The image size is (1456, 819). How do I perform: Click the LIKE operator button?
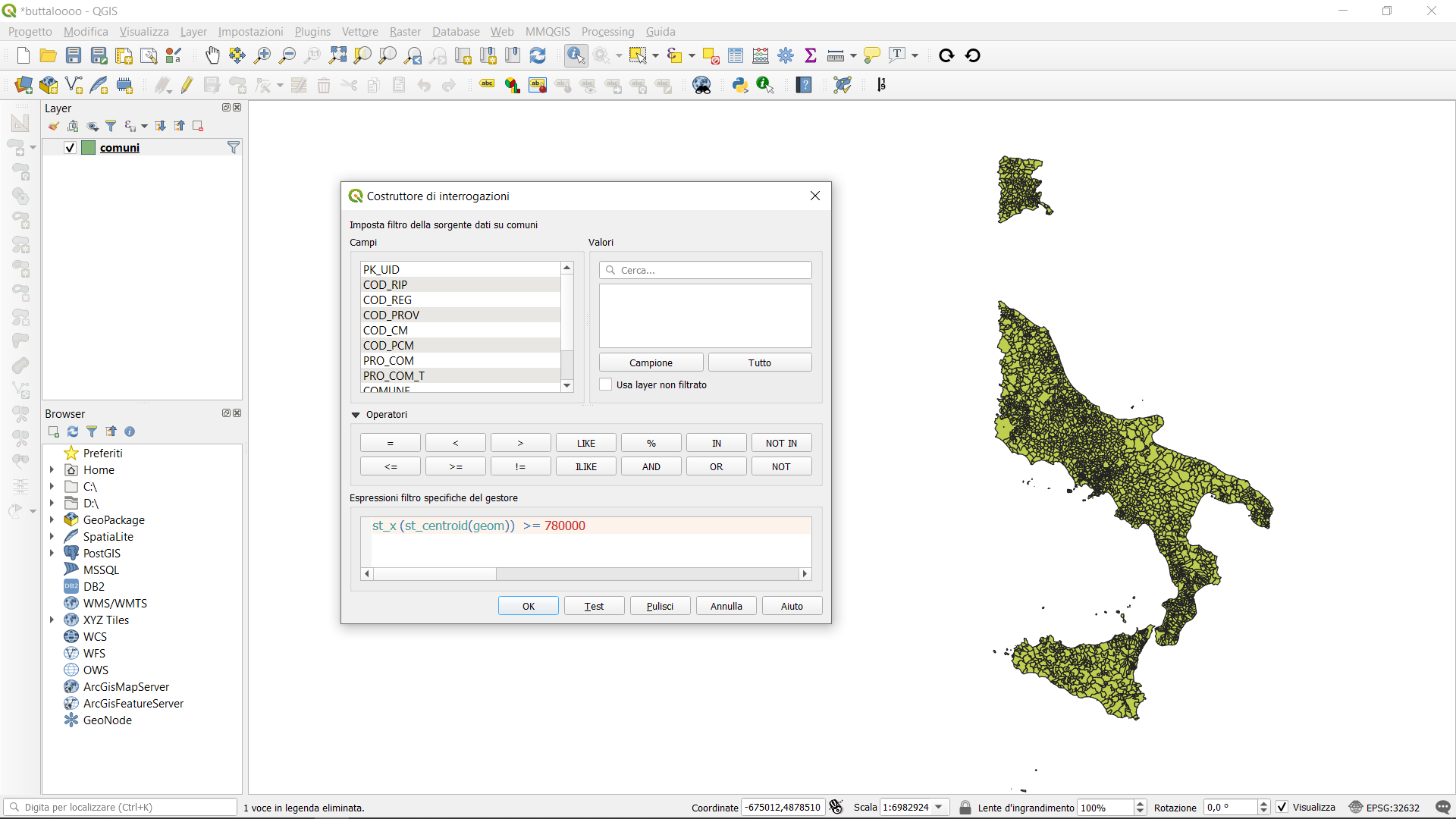585,443
